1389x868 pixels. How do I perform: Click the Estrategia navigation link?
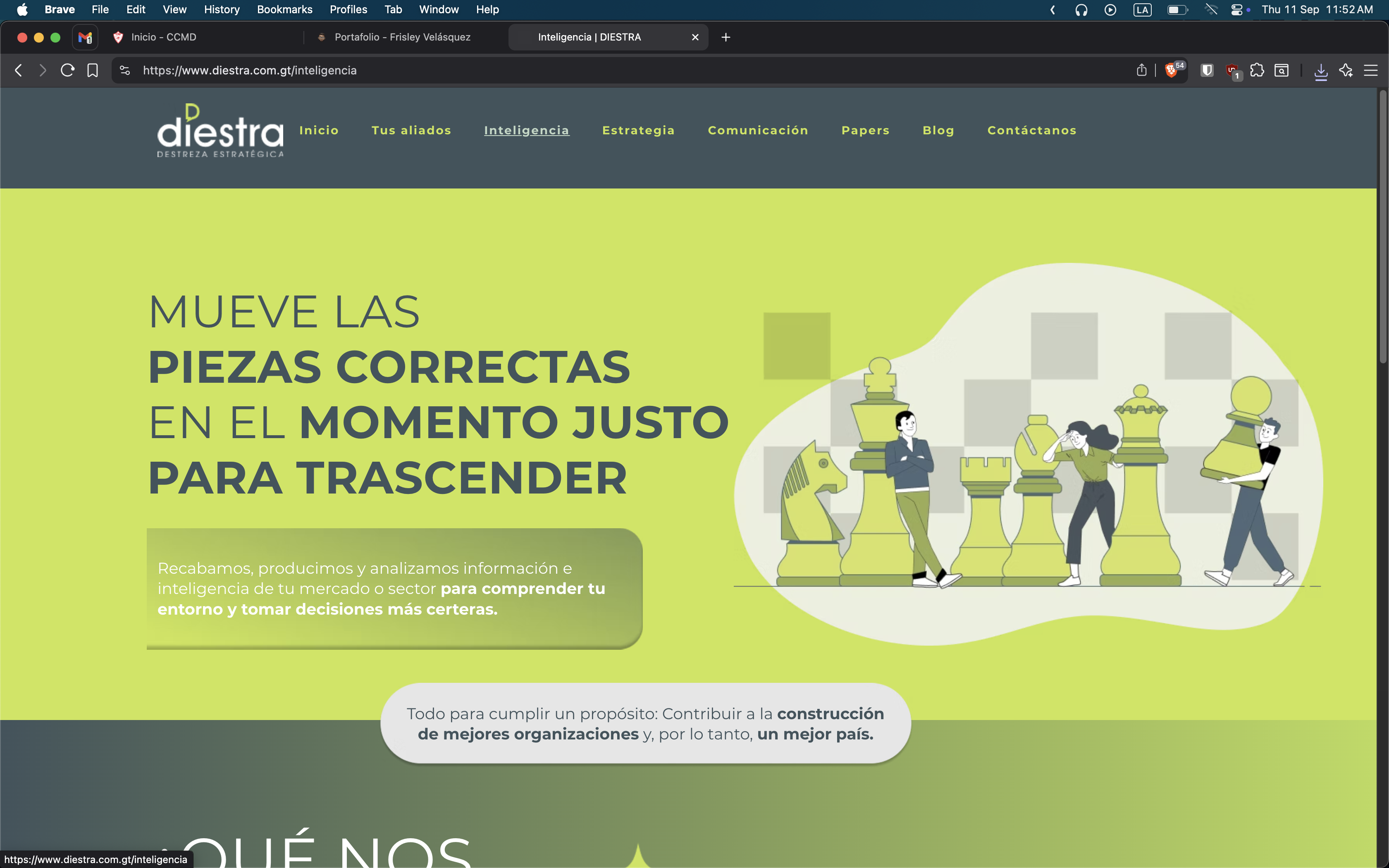pos(638,130)
